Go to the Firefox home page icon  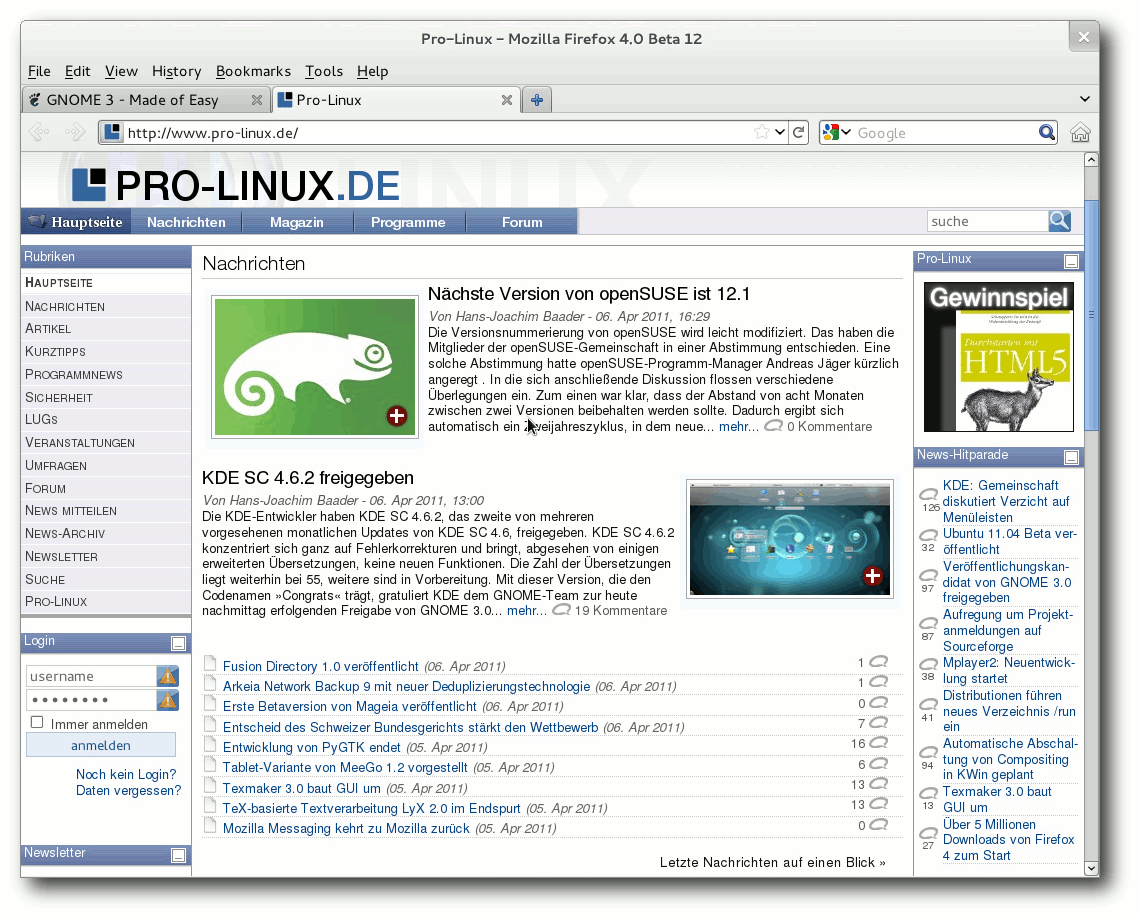pos(1080,132)
